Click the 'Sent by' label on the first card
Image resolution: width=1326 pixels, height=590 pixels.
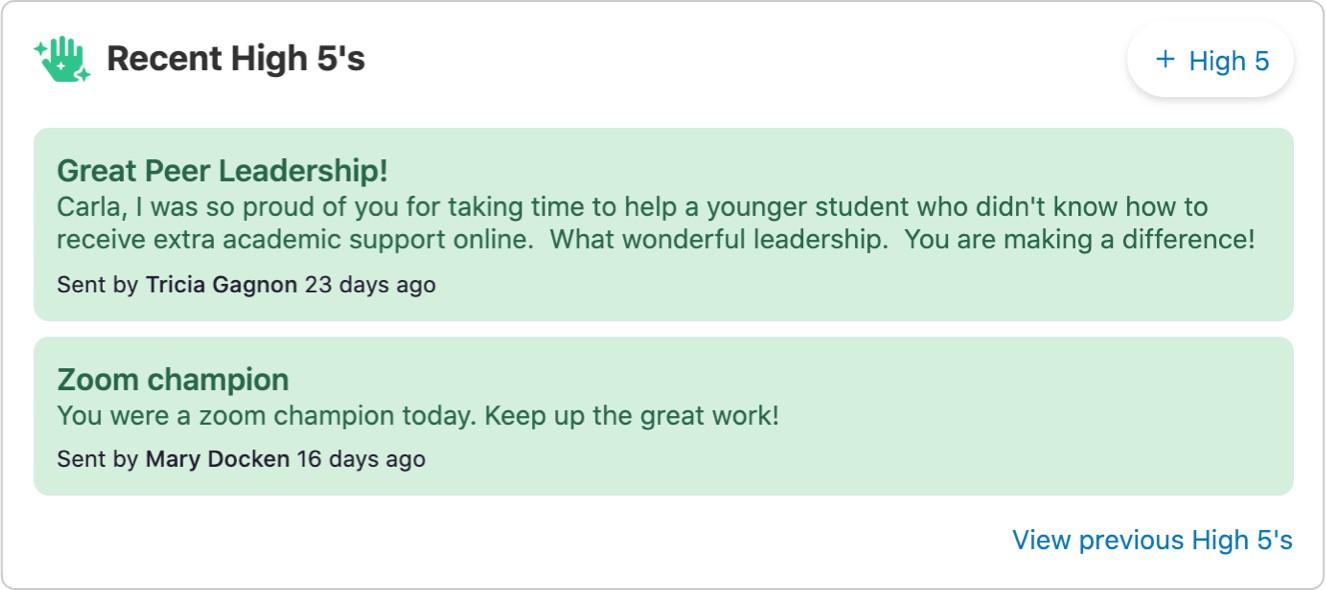(96, 285)
